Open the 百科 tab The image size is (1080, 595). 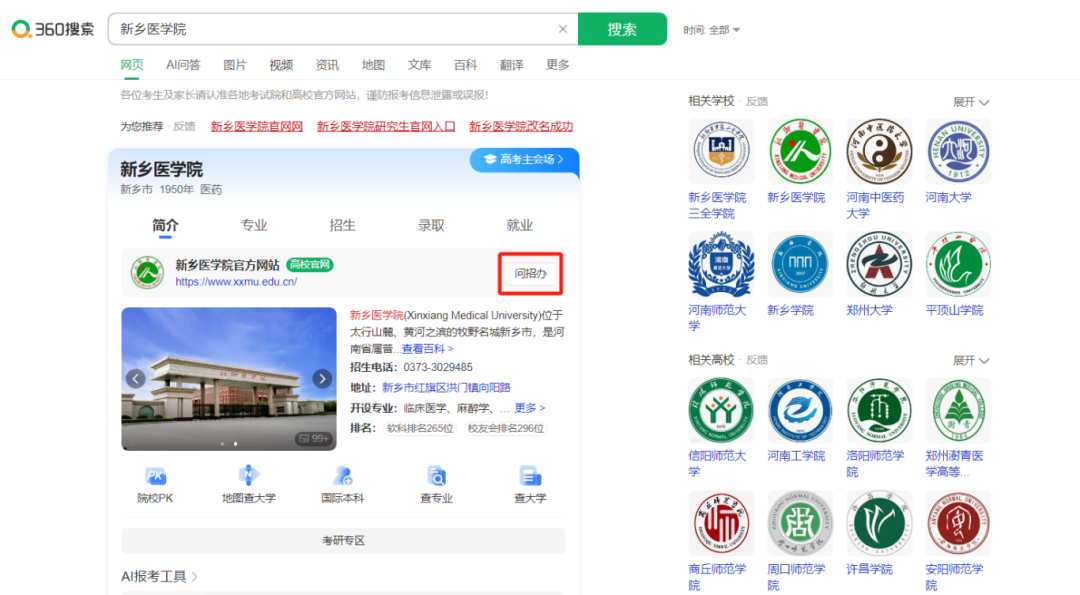(x=466, y=65)
